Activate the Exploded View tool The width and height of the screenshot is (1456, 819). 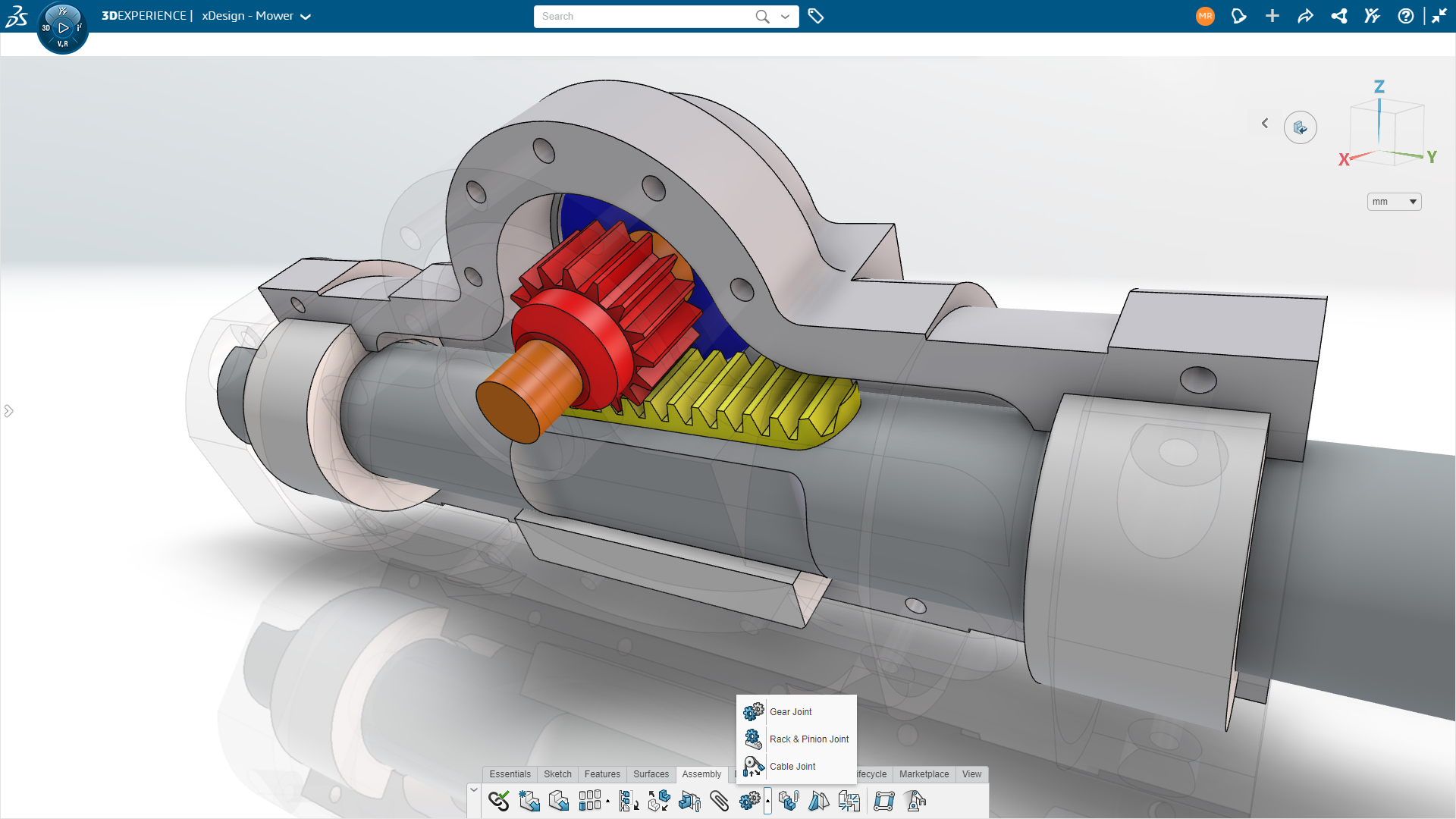tap(660, 801)
